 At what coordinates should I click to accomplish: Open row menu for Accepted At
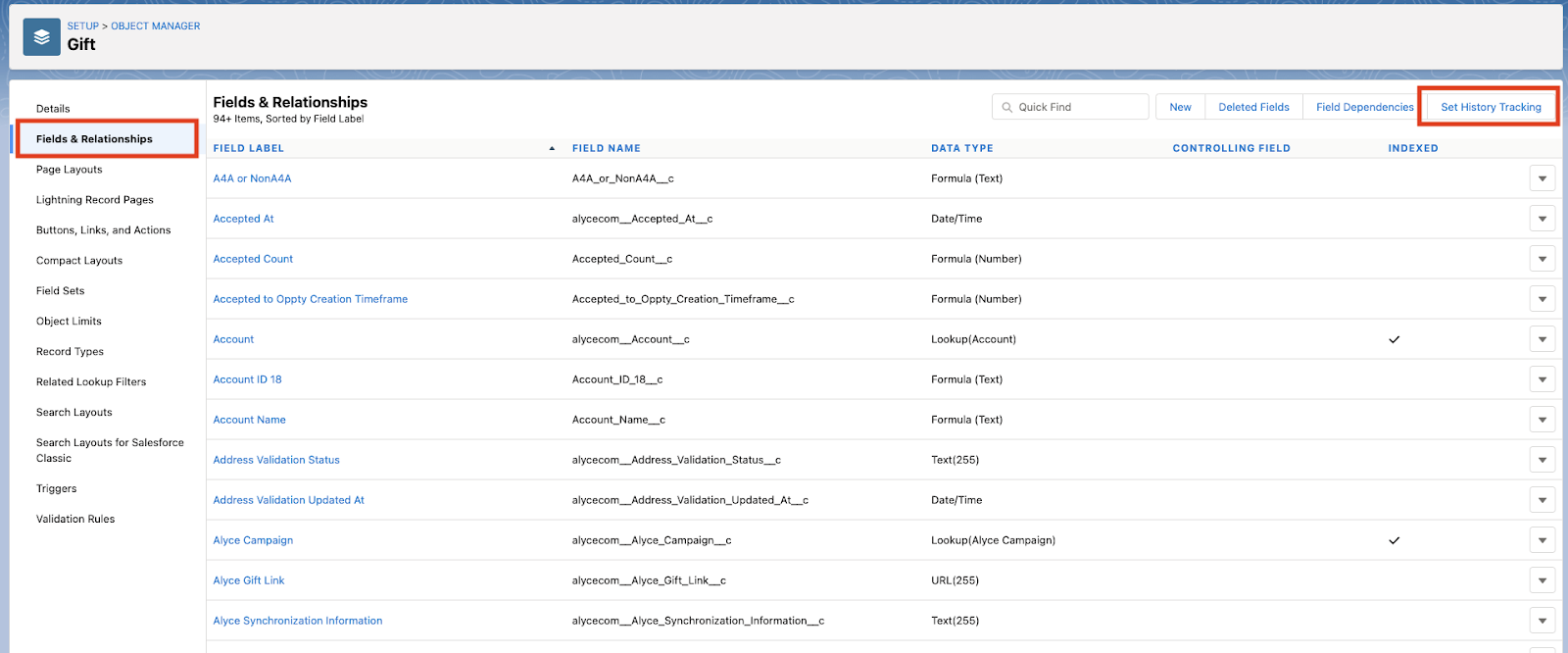(1542, 219)
